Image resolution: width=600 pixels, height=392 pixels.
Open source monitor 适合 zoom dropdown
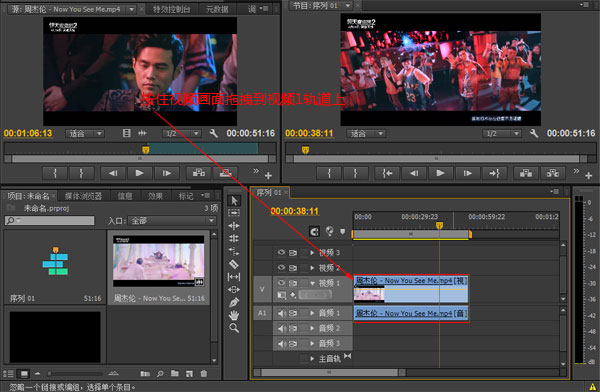point(85,134)
